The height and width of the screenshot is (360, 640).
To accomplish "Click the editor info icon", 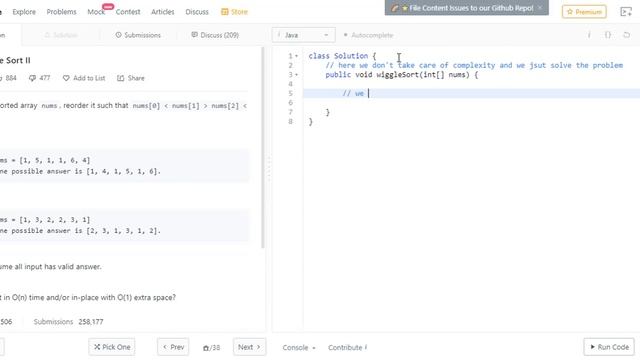I will pos(589,35).
